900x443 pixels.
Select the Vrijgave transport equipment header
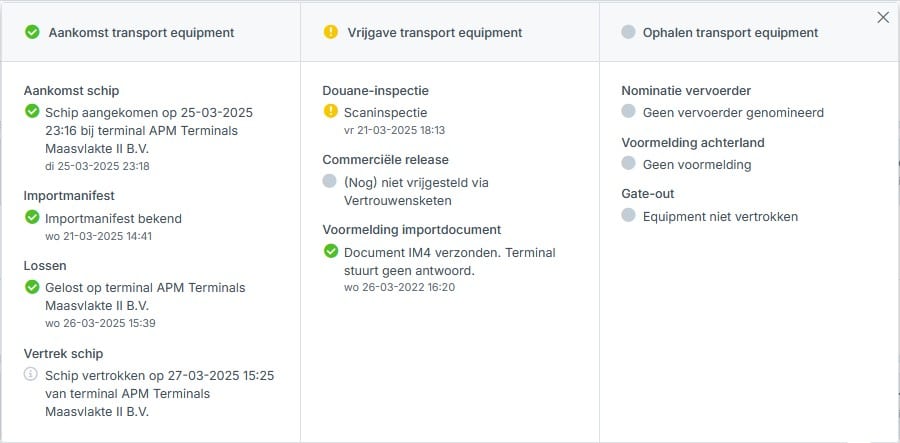pyautogui.click(x=434, y=32)
